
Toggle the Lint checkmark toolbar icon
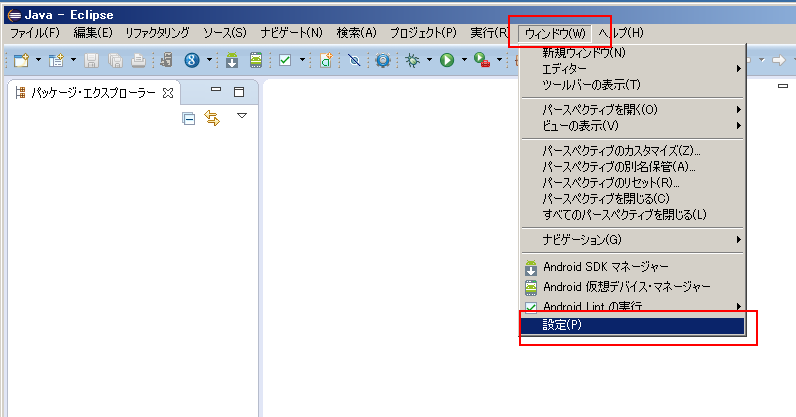(x=285, y=60)
